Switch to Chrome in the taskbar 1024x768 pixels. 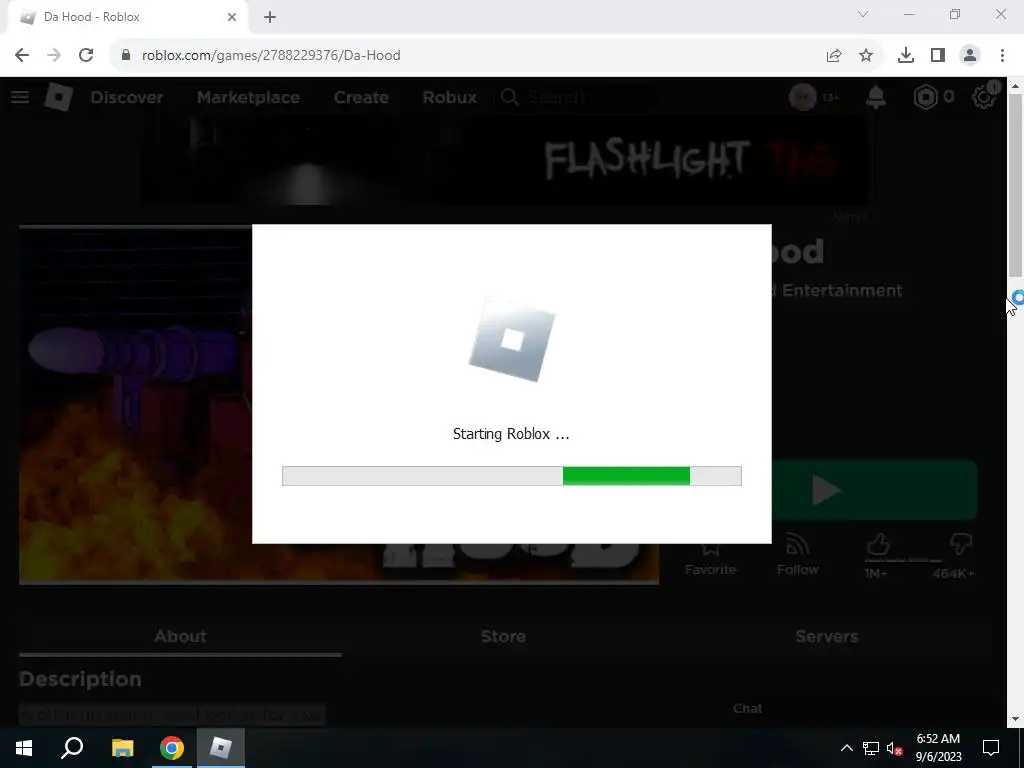click(x=172, y=748)
